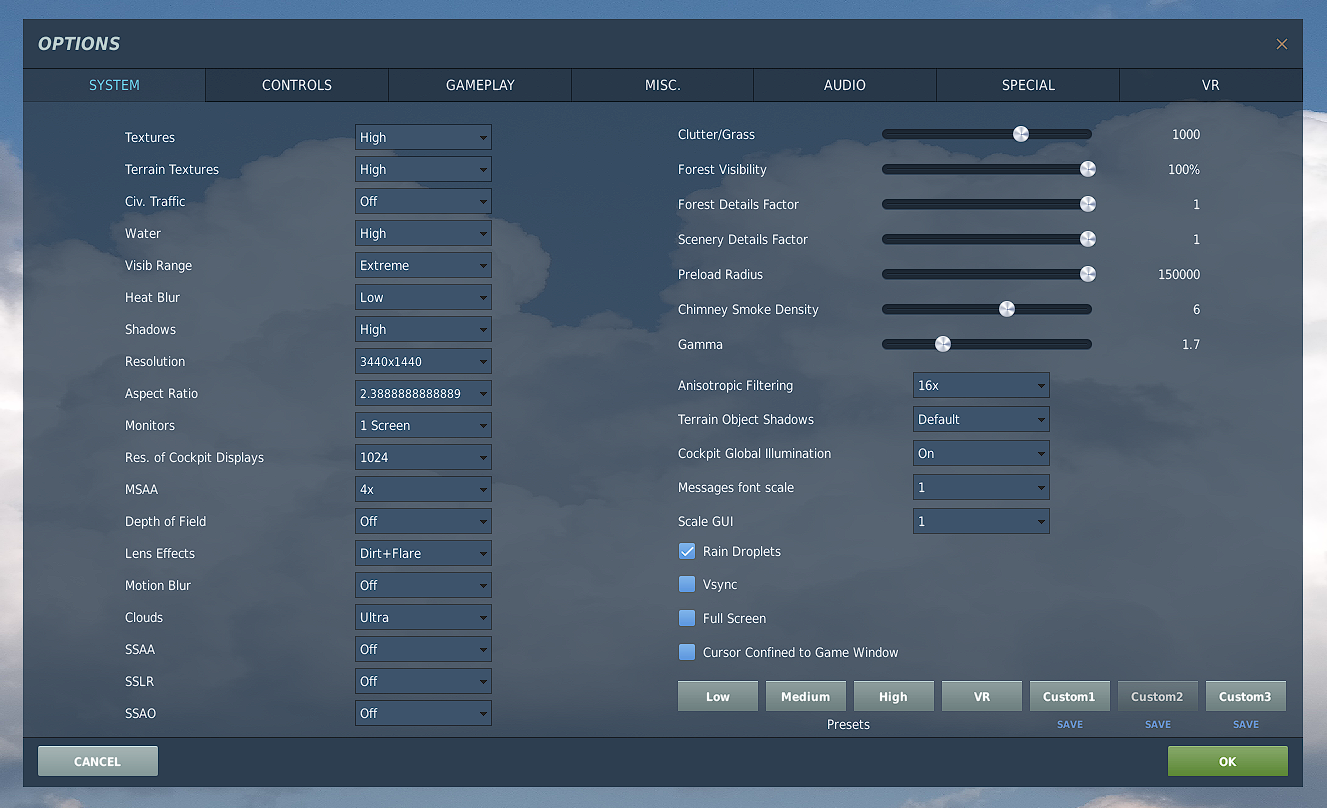Open the Resolution dropdown
The width and height of the screenshot is (1327, 808).
click(x=423, y=361)
